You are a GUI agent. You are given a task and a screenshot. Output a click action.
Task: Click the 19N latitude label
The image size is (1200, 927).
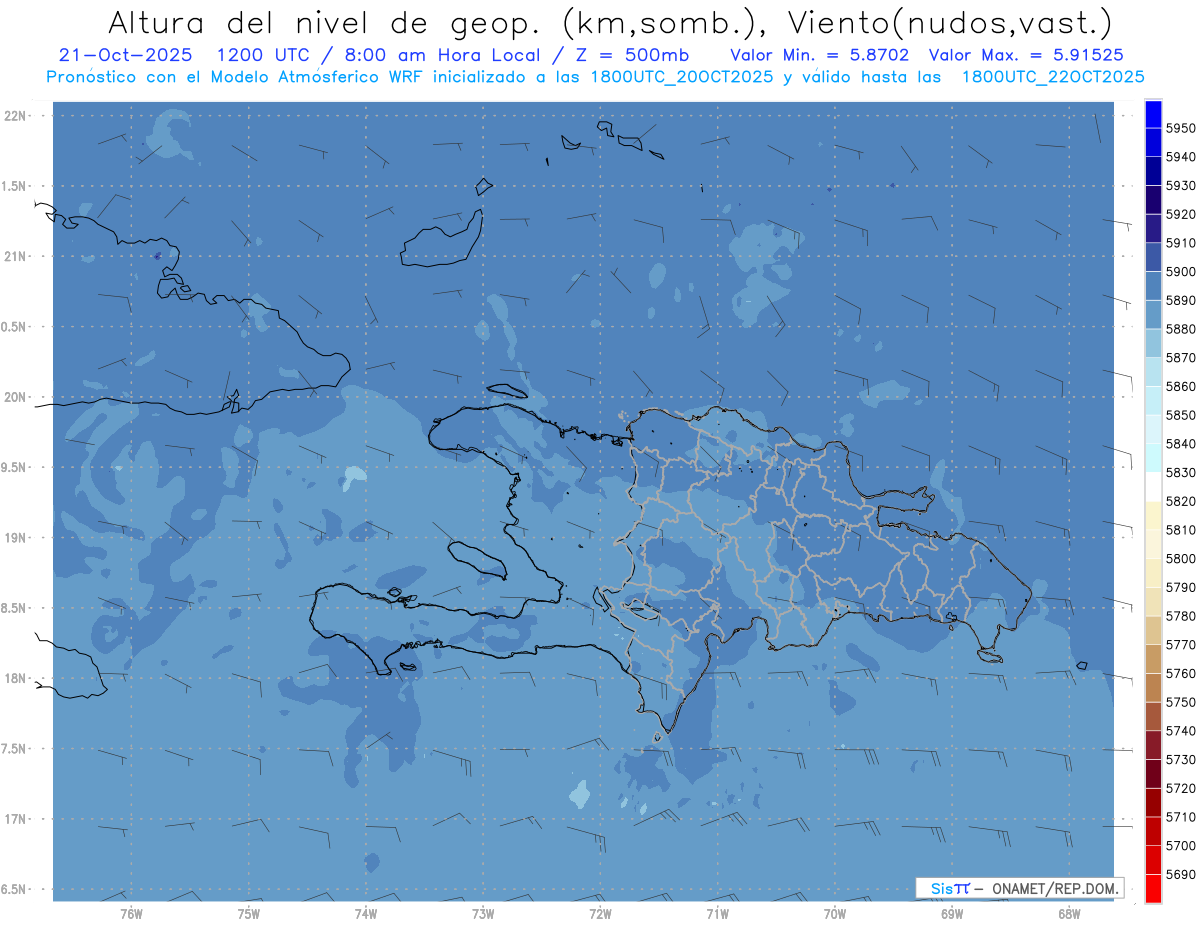pos(14,538)
